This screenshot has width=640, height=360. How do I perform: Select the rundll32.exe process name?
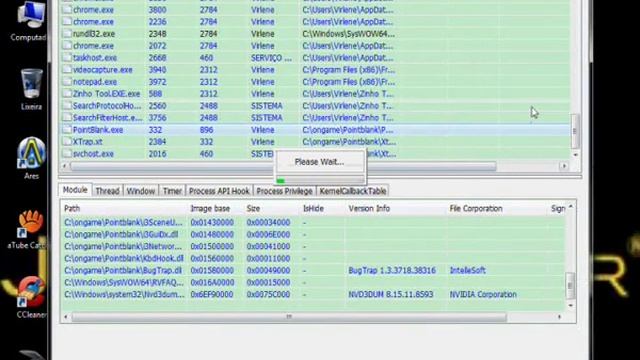tap(93, 33)
